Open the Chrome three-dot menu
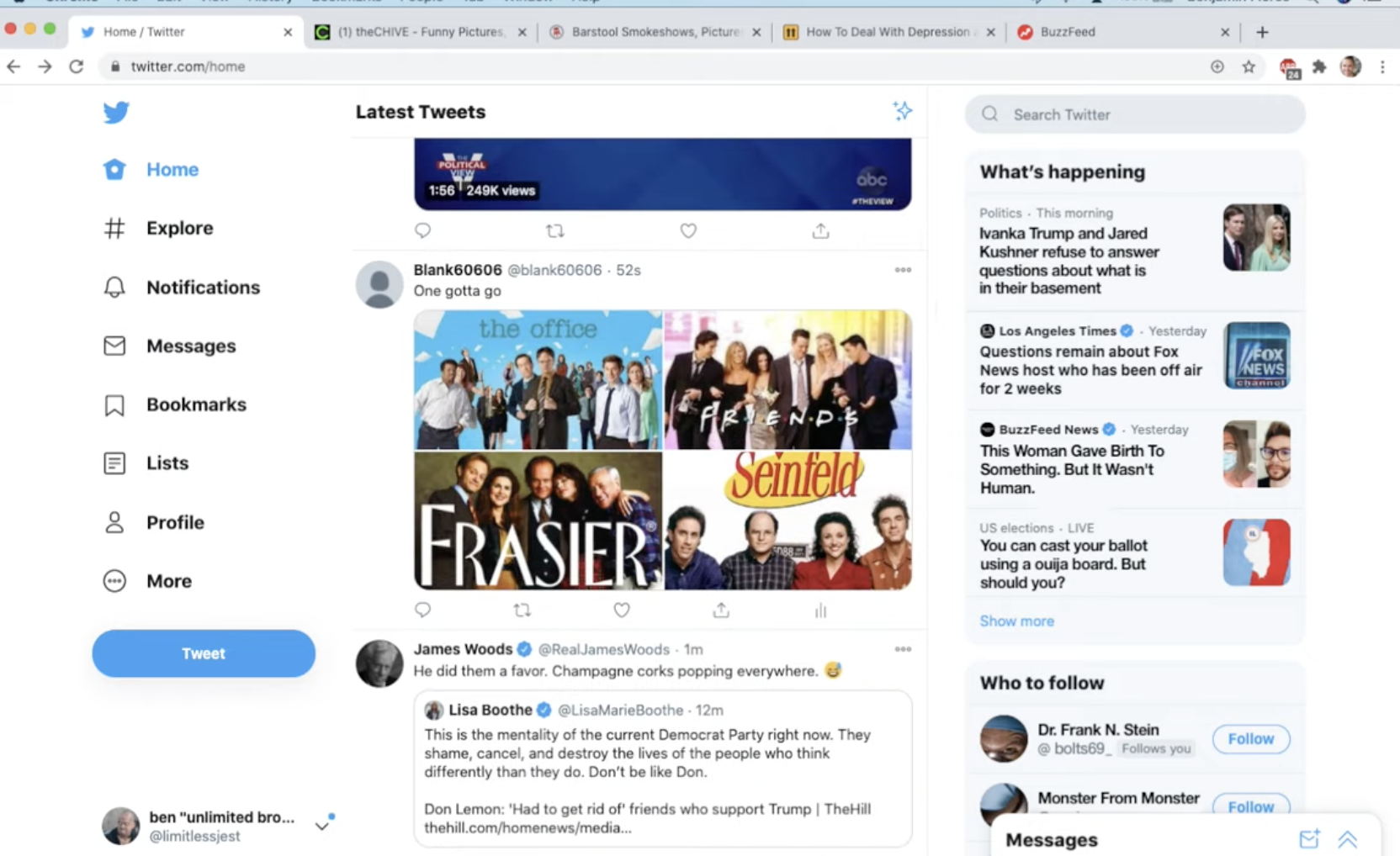 coord(1382,66)
